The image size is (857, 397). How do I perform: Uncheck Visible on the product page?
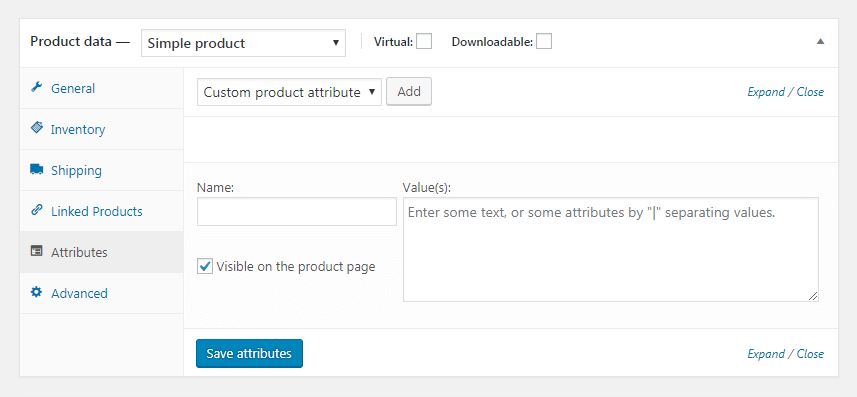(x=205, y=267)
